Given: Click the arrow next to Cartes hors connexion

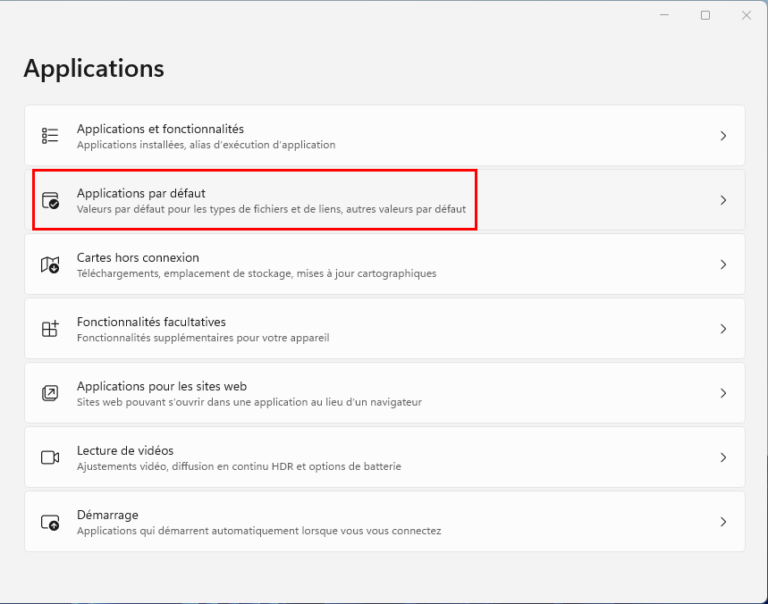Looking at the screenshot, I should pyautogui.click(x=723, y=265).
